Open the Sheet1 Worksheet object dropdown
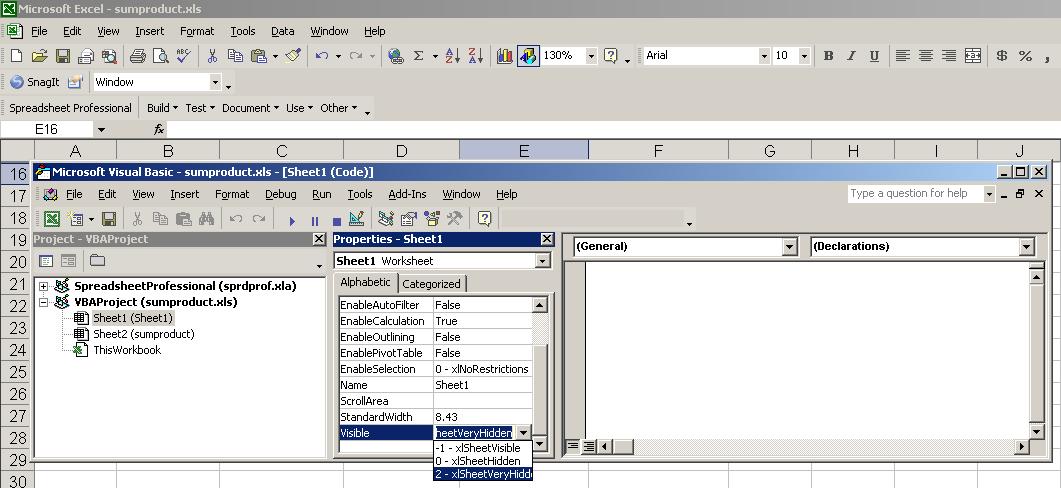This screenshot has height=488, width=1061. tap(542, 261)
